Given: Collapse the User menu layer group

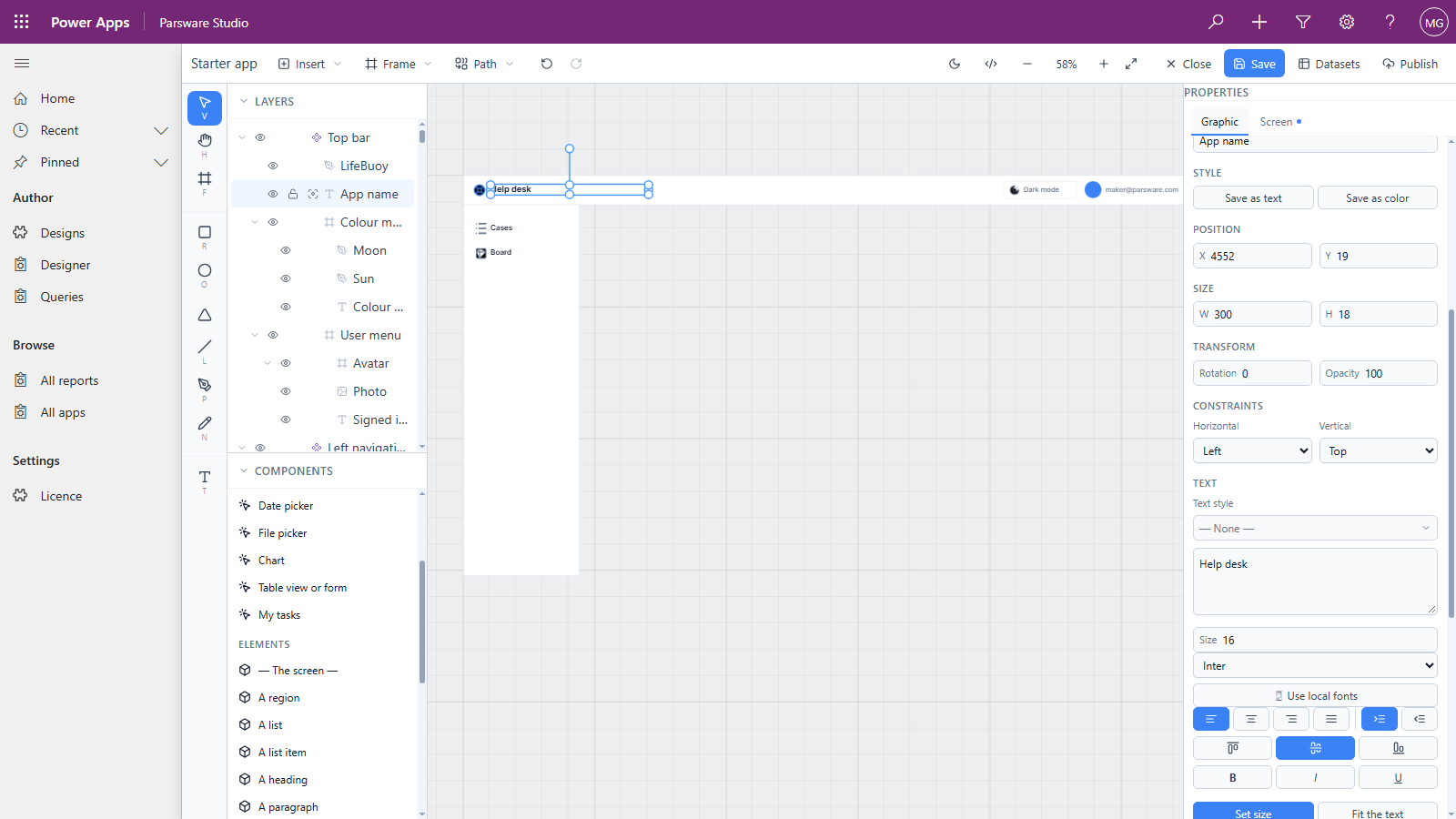Looking at the screenshot, I should click(255, 335).
